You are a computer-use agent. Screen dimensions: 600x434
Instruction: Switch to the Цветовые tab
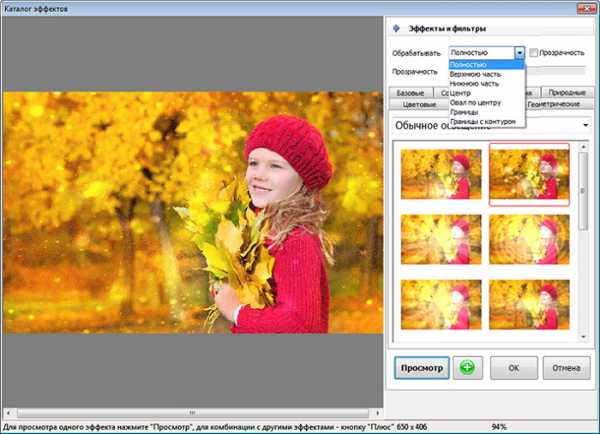[419, 104]
